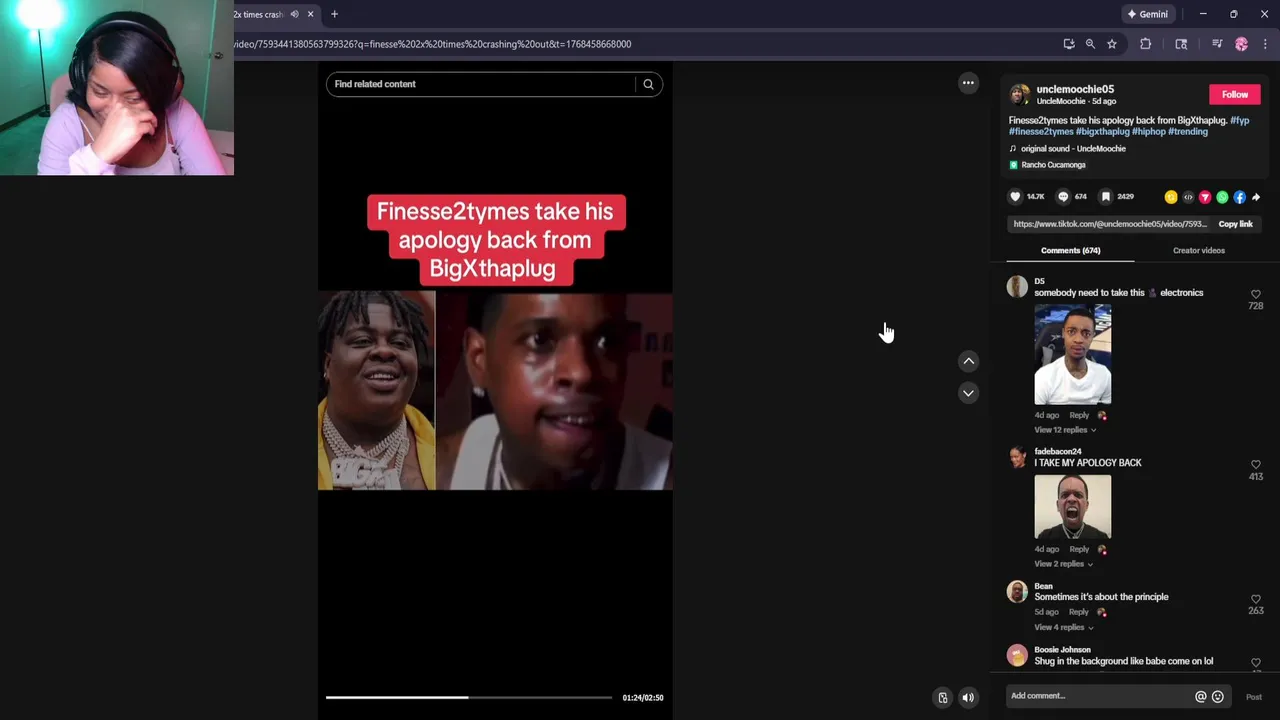Switch to the Creator videos tab
The width and height of the screenshot is (1280, 720).
1198,251
